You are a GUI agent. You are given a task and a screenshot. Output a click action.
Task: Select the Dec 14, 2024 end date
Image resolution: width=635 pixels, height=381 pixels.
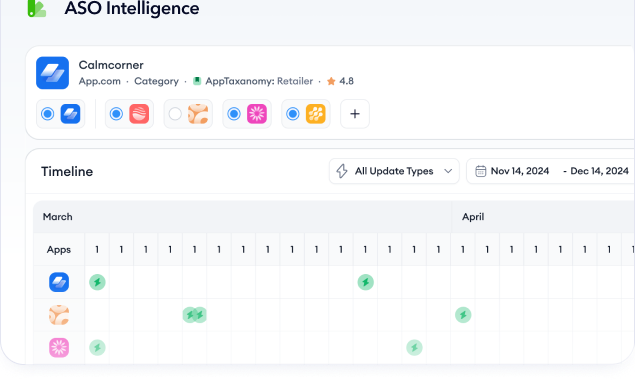click(x=599, y=171)
